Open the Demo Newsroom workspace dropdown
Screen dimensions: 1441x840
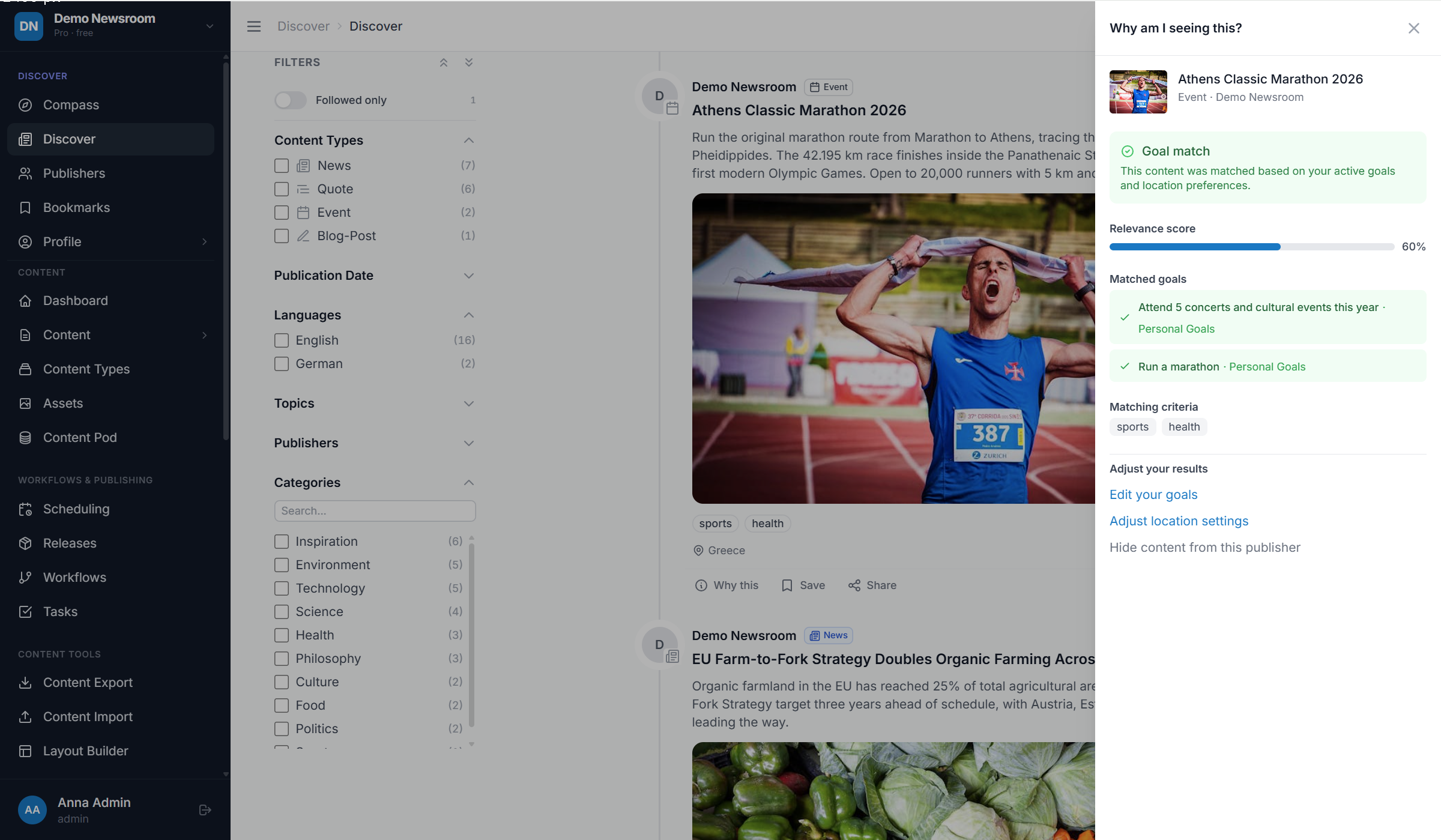[x=210, y=26]
